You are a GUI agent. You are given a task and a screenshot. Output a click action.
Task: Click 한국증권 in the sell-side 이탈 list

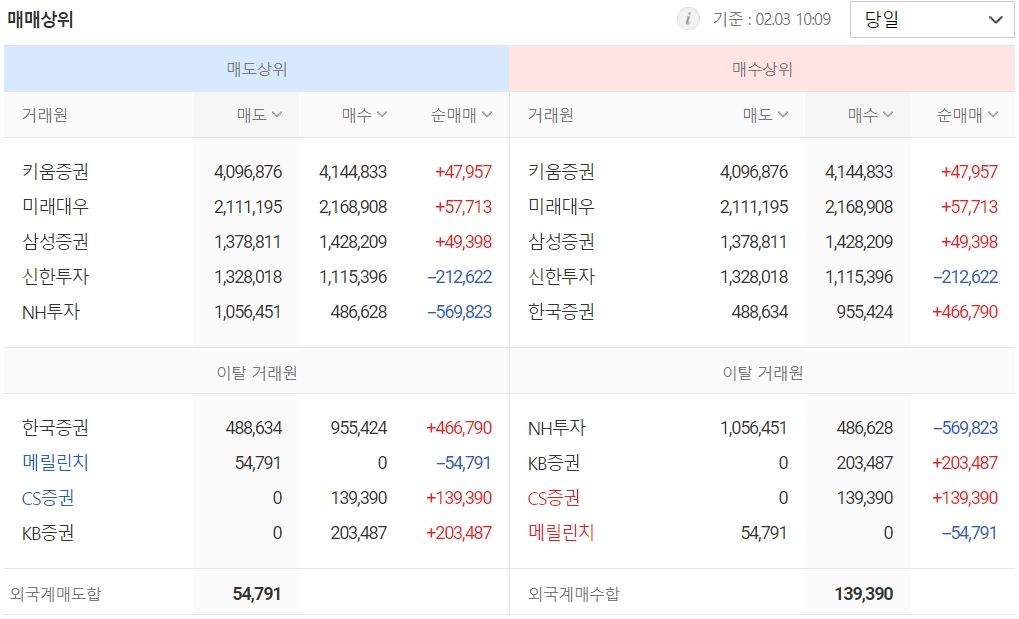[55, 428]
